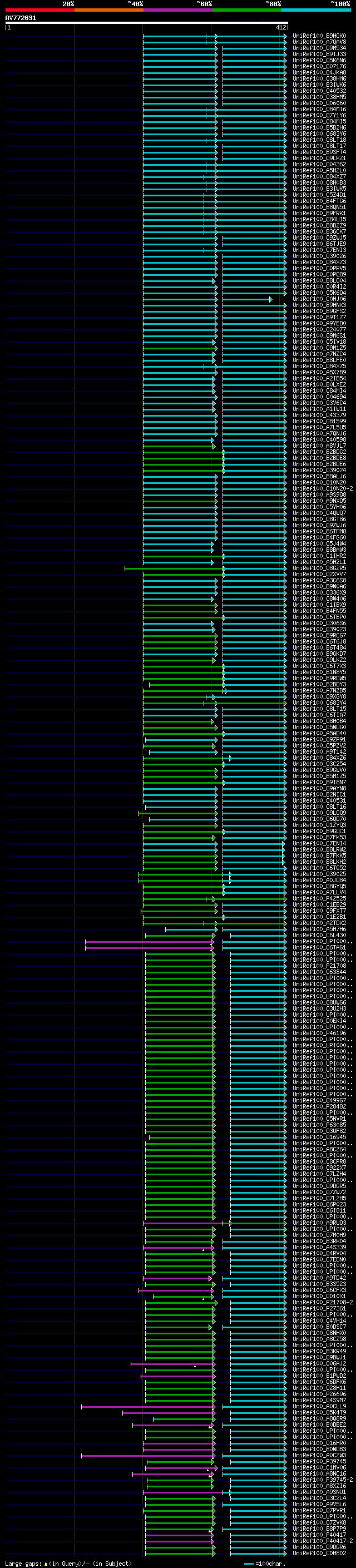
Task: Click the query end position 412
Action: (280, 27)
